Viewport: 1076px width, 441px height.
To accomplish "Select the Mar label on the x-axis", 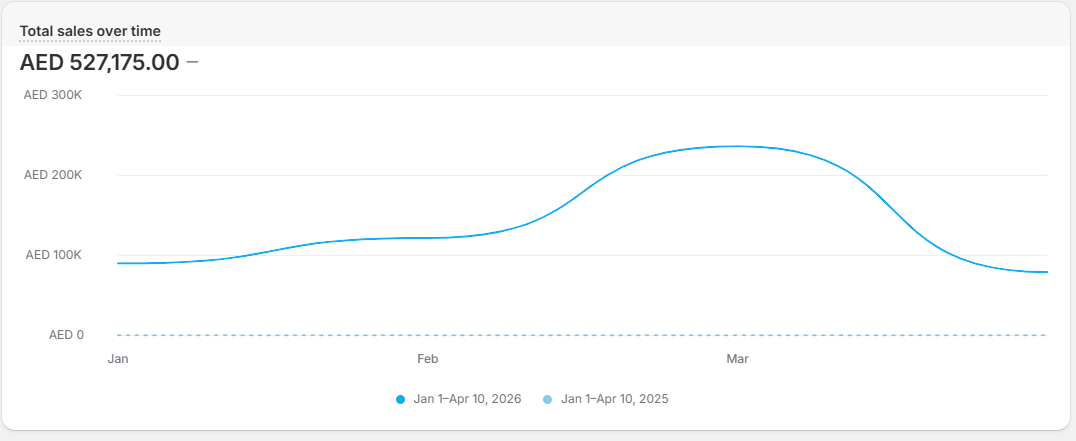I will 738,358.
